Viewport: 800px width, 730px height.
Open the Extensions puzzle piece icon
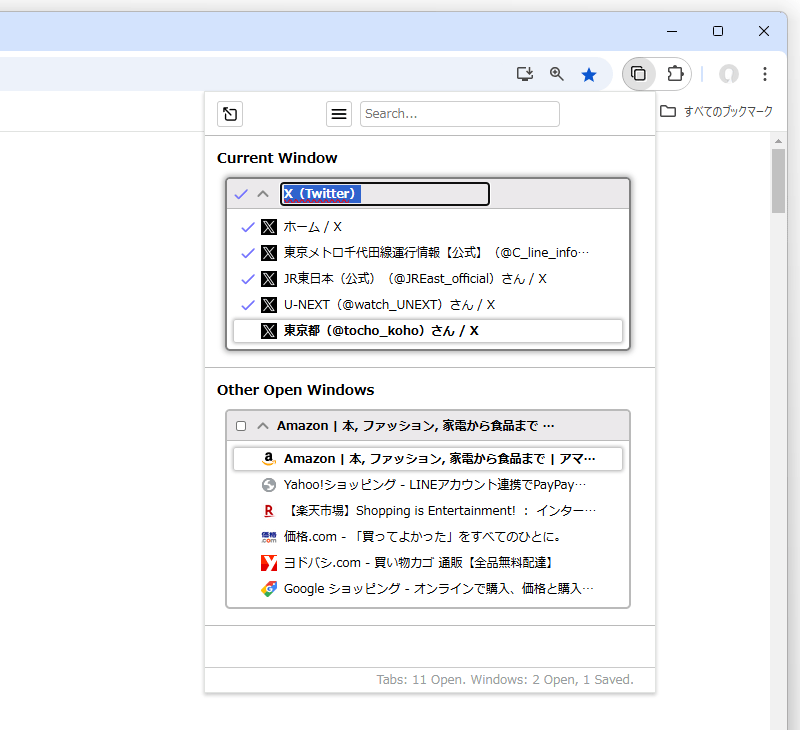tap(675, 74)
